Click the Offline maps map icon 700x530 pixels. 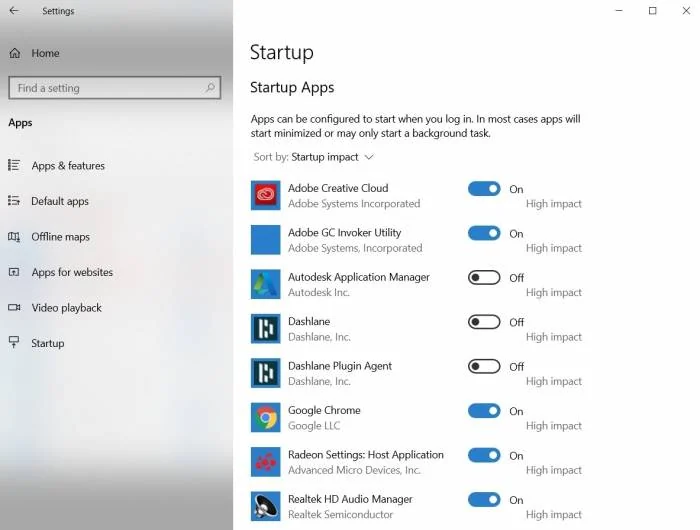coord(14,237)
